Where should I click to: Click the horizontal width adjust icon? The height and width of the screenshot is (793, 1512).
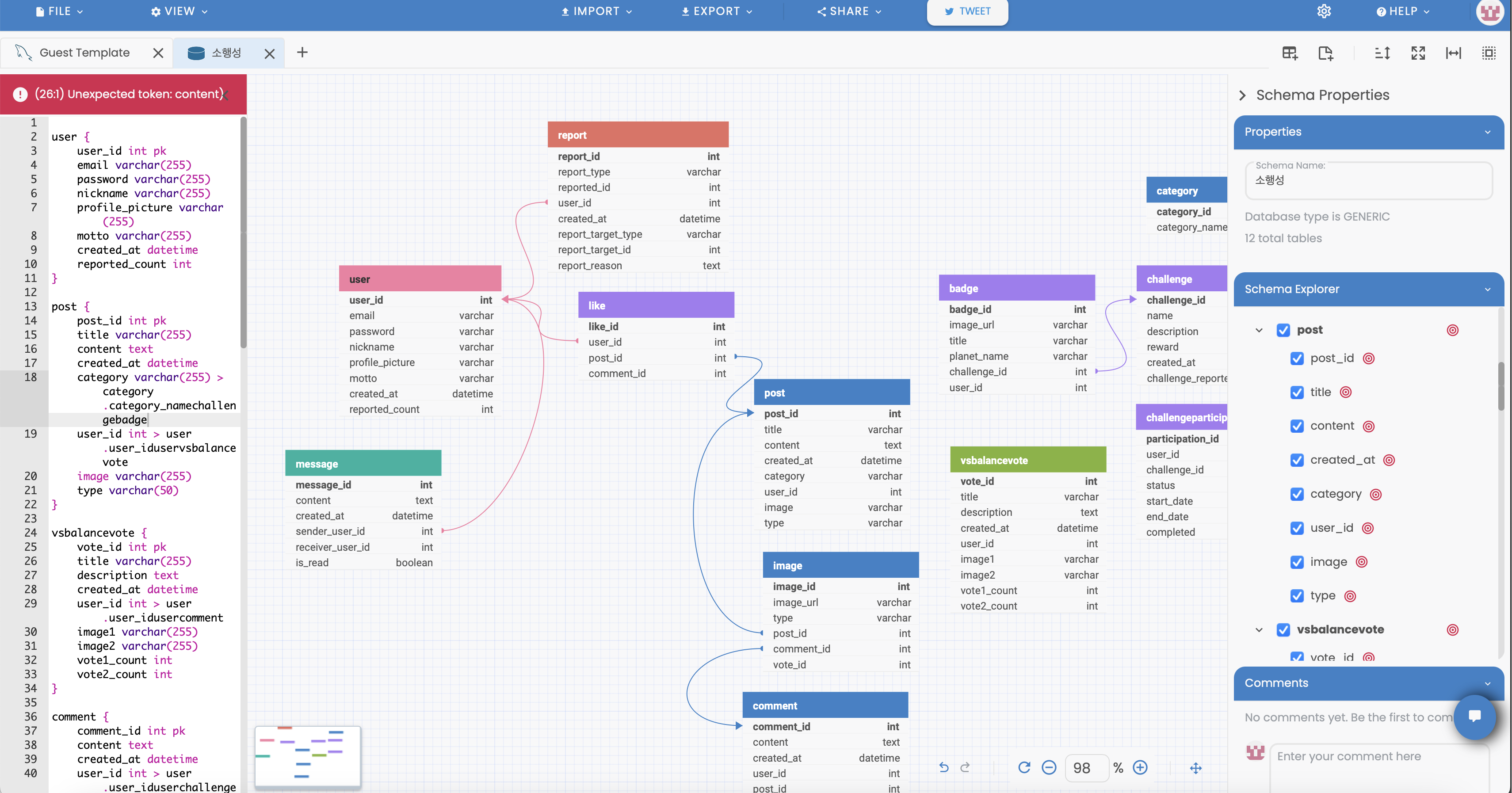(x=1453, y=53)
